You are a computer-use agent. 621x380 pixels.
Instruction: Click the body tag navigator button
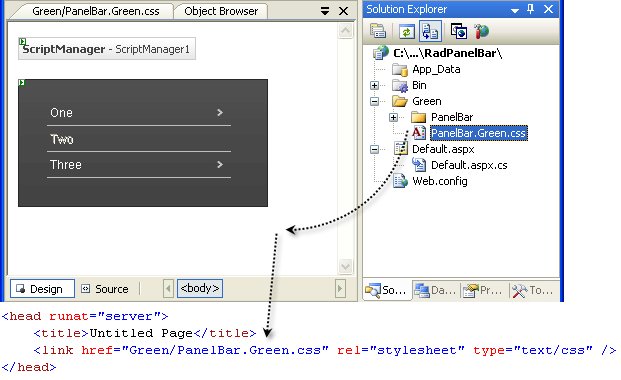tap(200, 288)
